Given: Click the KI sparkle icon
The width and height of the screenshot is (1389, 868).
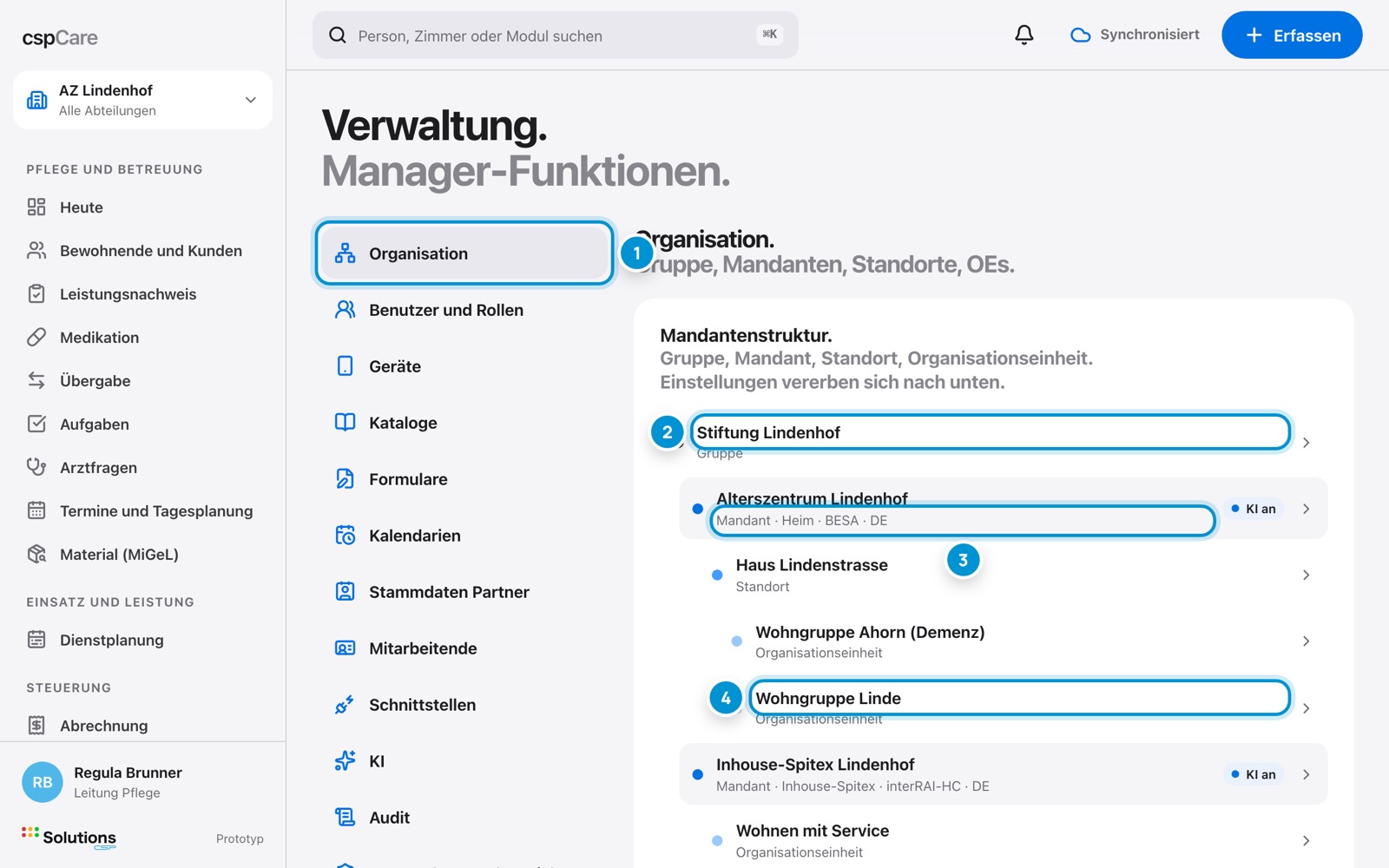Looking at the screenshot, I should 346,761.
